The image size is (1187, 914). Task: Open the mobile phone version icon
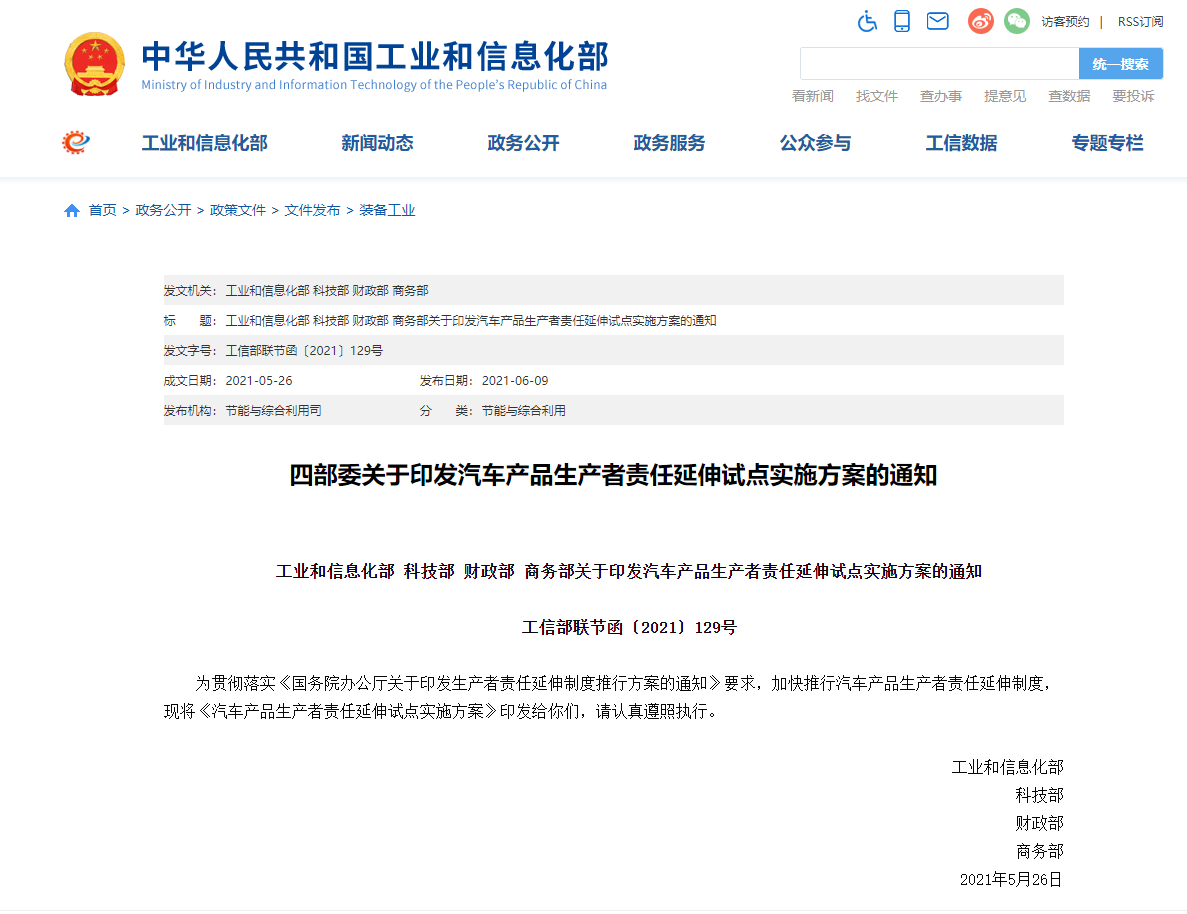click(902, 21)
